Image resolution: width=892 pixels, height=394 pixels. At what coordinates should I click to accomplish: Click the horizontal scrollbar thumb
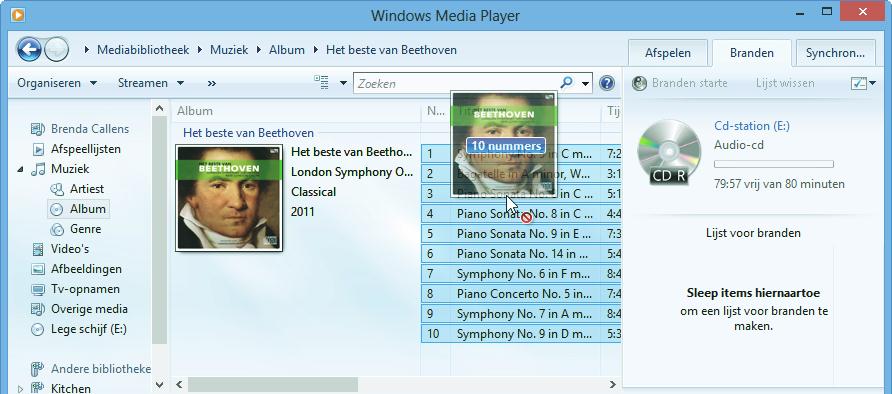click(273, 385)
